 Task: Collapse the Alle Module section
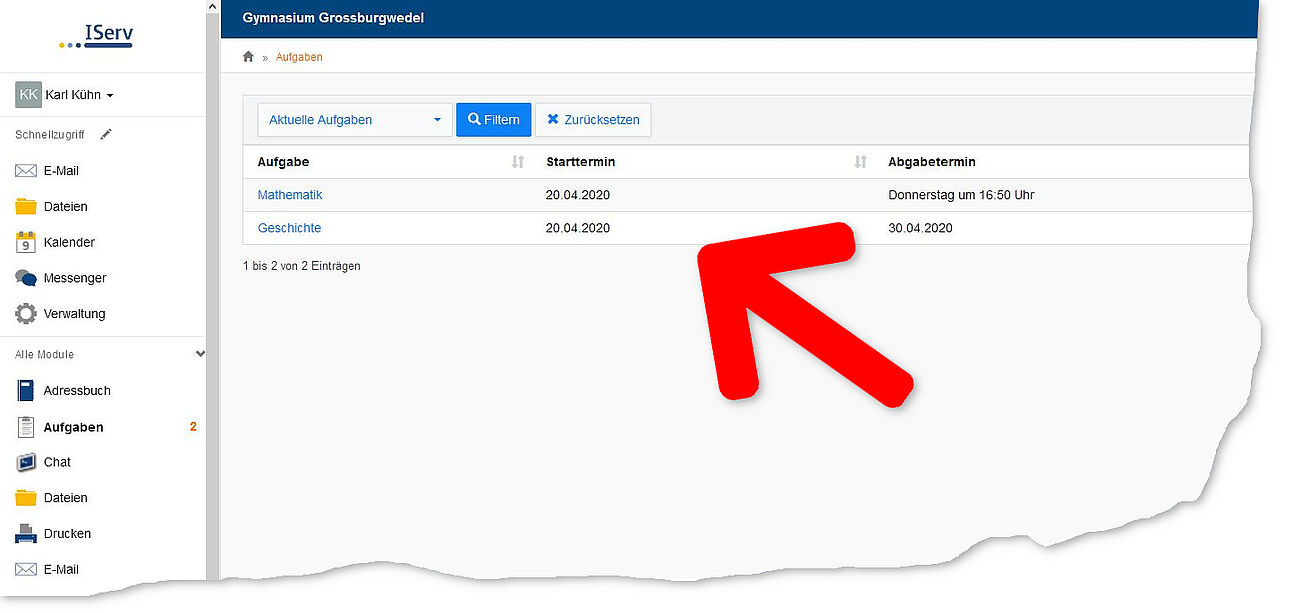click(200, 354)
